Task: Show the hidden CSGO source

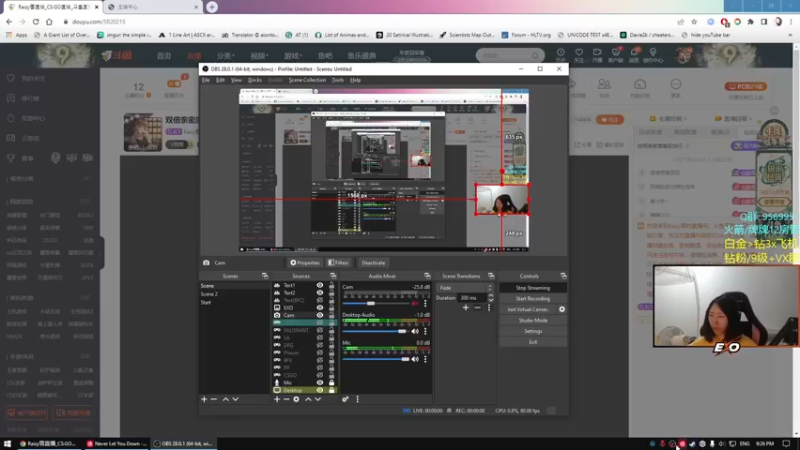Action: [x=320, y=375]
